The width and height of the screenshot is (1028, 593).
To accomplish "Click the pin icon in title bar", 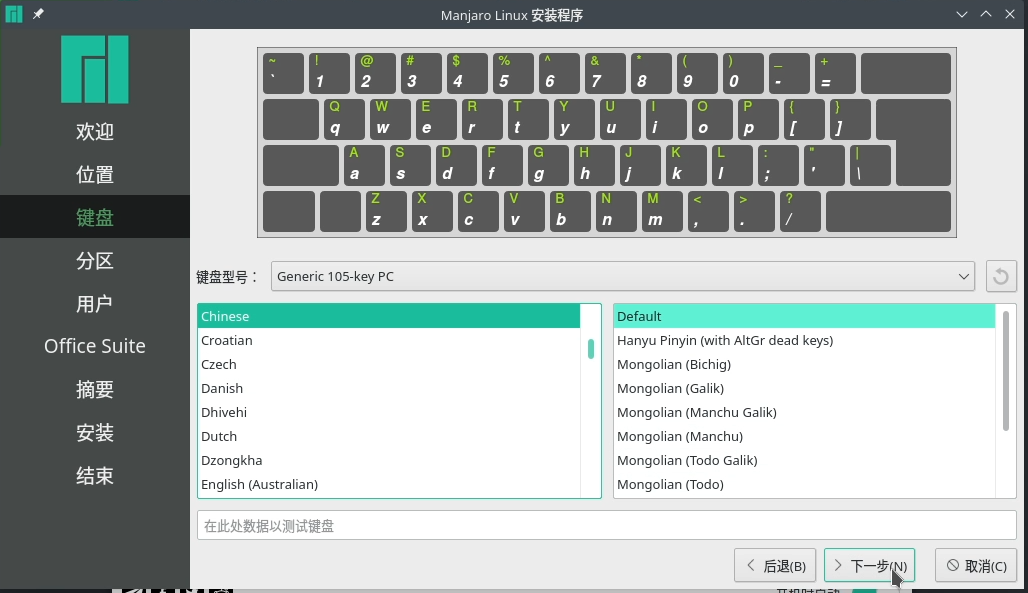I will click(x=38, y=14).
